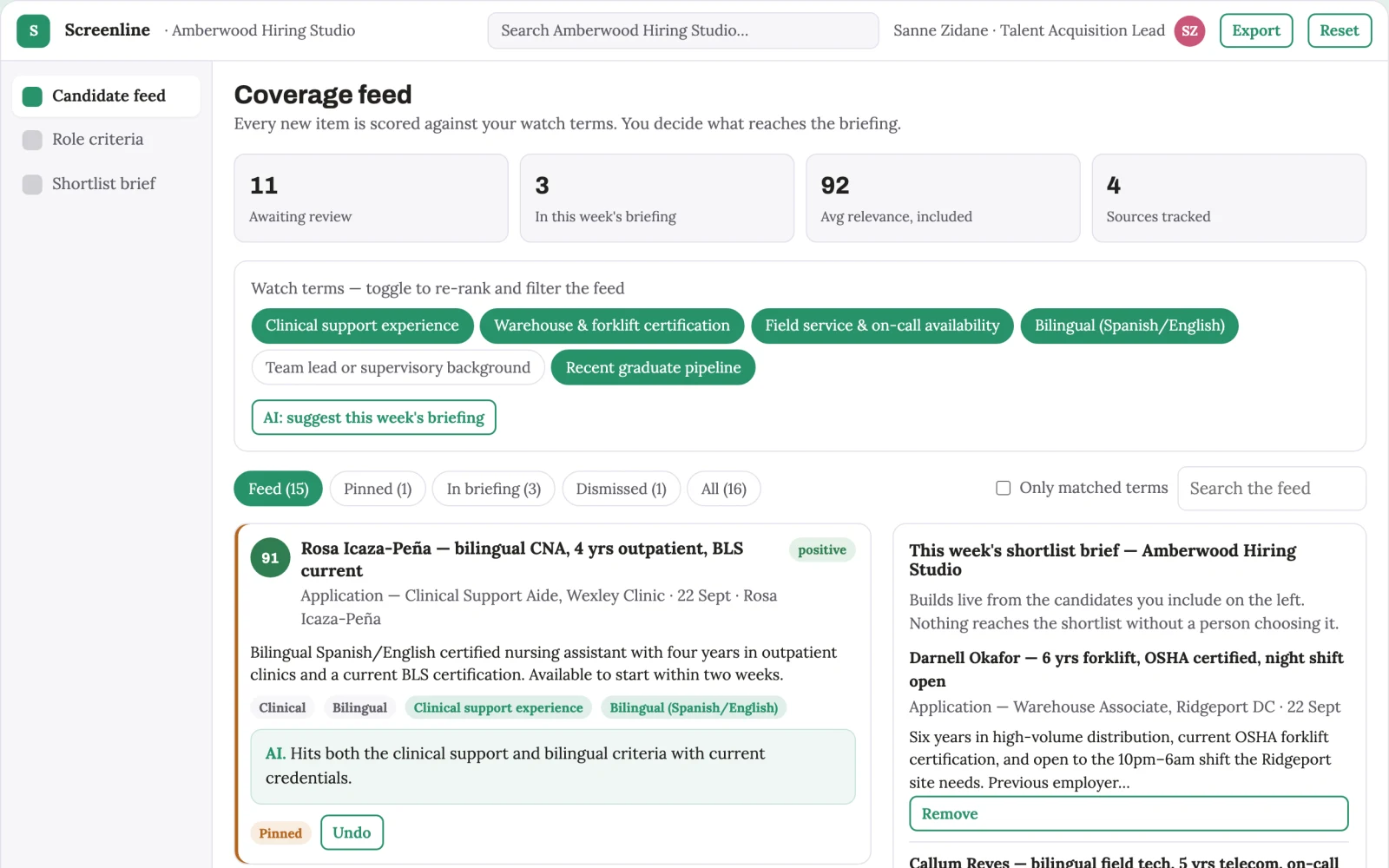Click the positive sentiment badge
Viewport: 1389px width, 868px height.
(821, 549)
